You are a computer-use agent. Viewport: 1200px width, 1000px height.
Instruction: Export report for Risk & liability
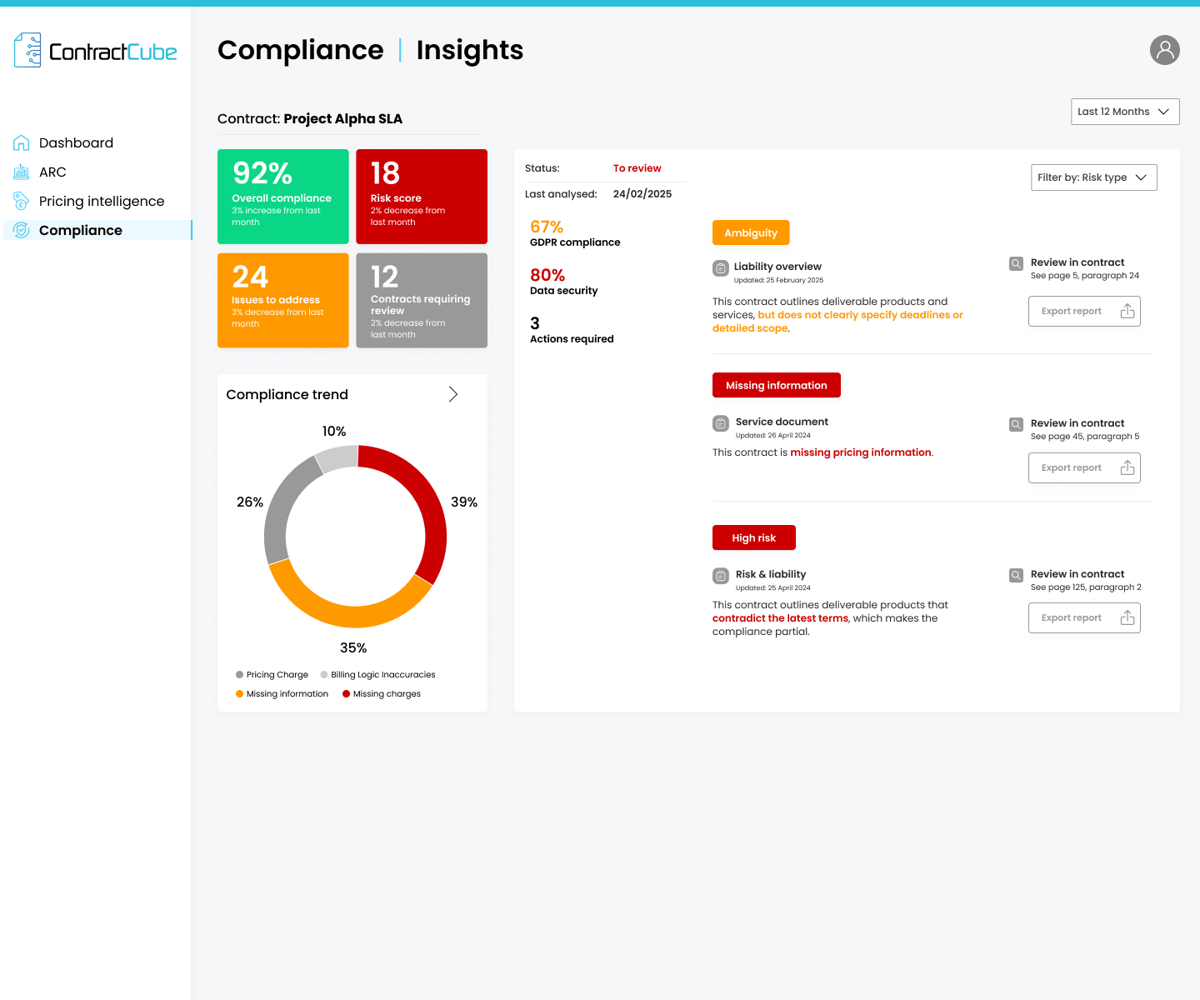pos(1084,618)
